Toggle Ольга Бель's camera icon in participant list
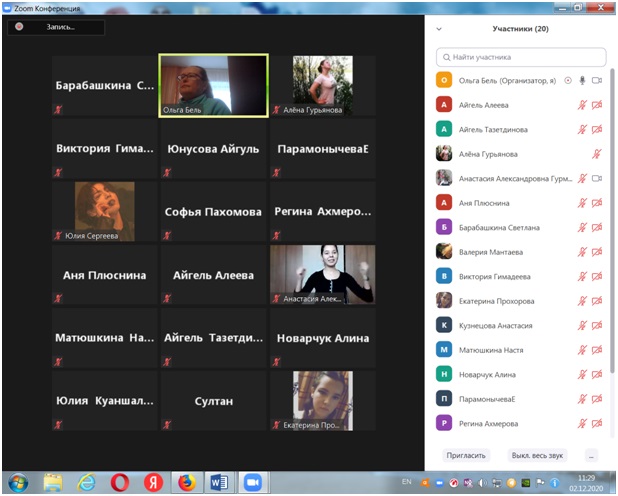Image resolution: width=618 pixels, height=496 pixels. coord(597,80)
